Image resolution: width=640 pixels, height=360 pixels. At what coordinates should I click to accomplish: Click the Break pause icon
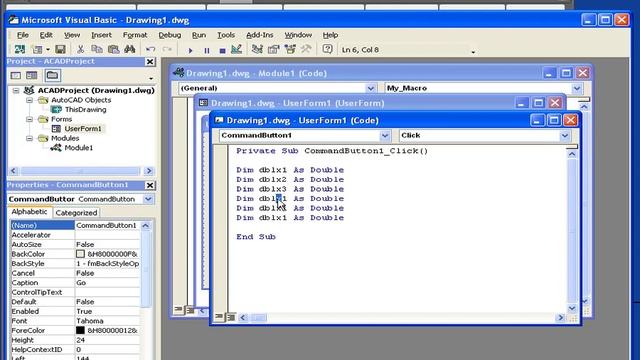[x=207, y=51]
